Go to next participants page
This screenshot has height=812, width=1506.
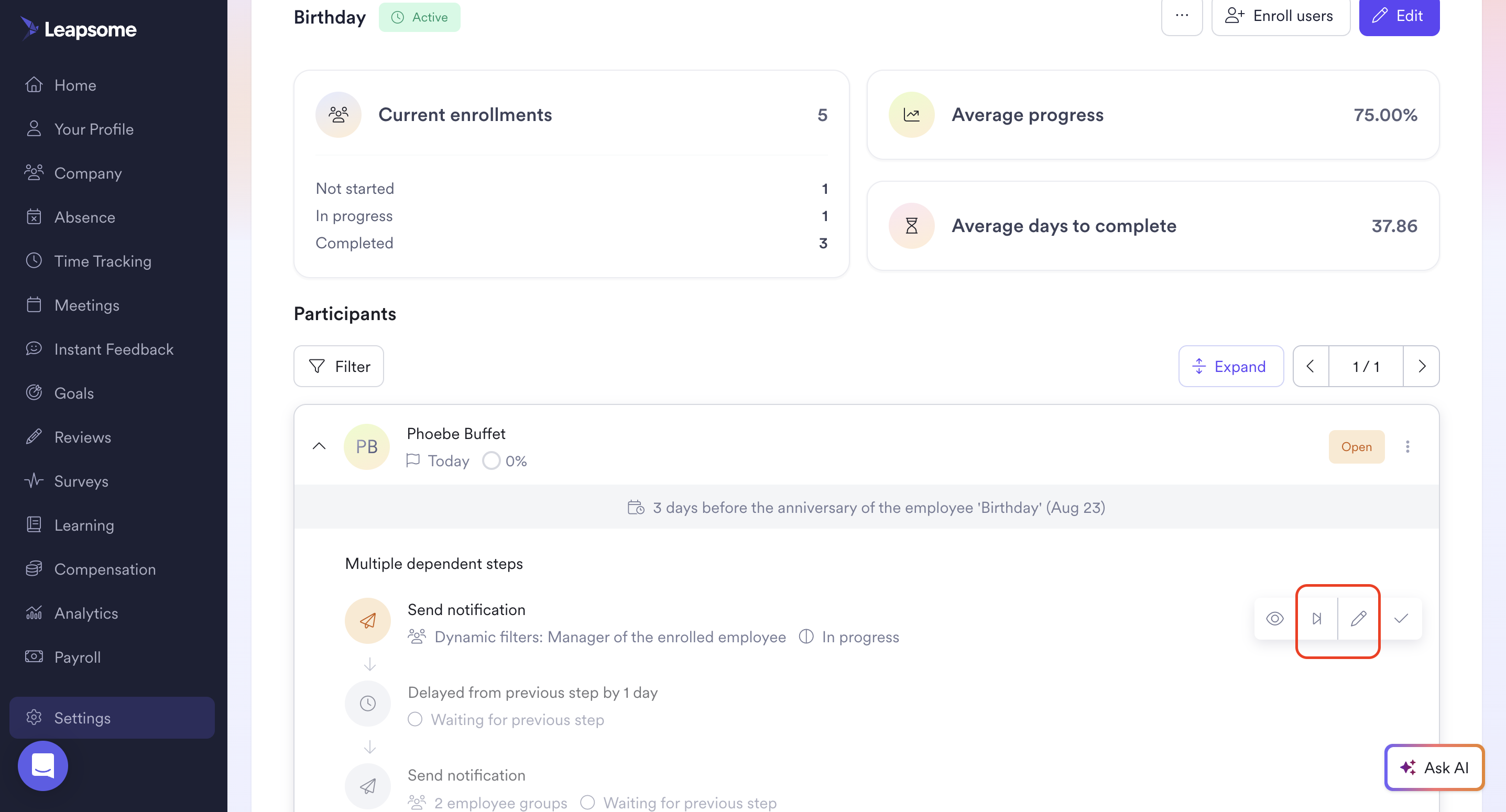(x=1421, y=366)
